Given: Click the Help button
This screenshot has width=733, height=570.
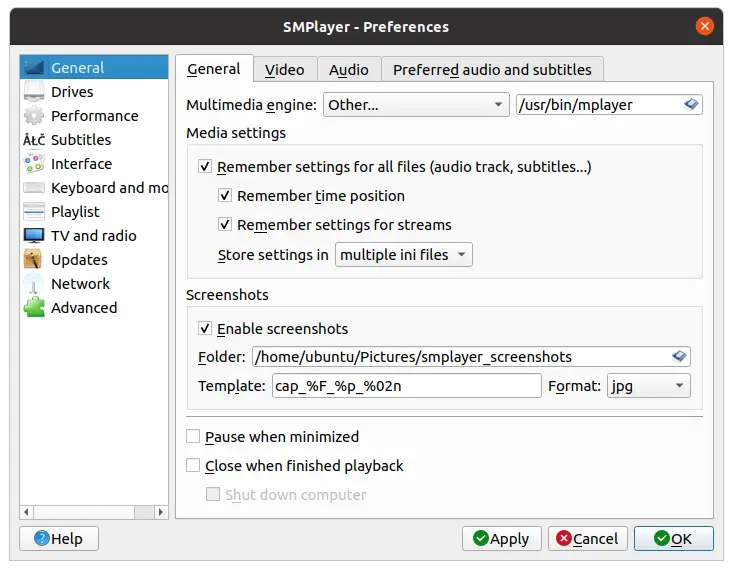Looking at the screenshot, I should tap(59, 539).
